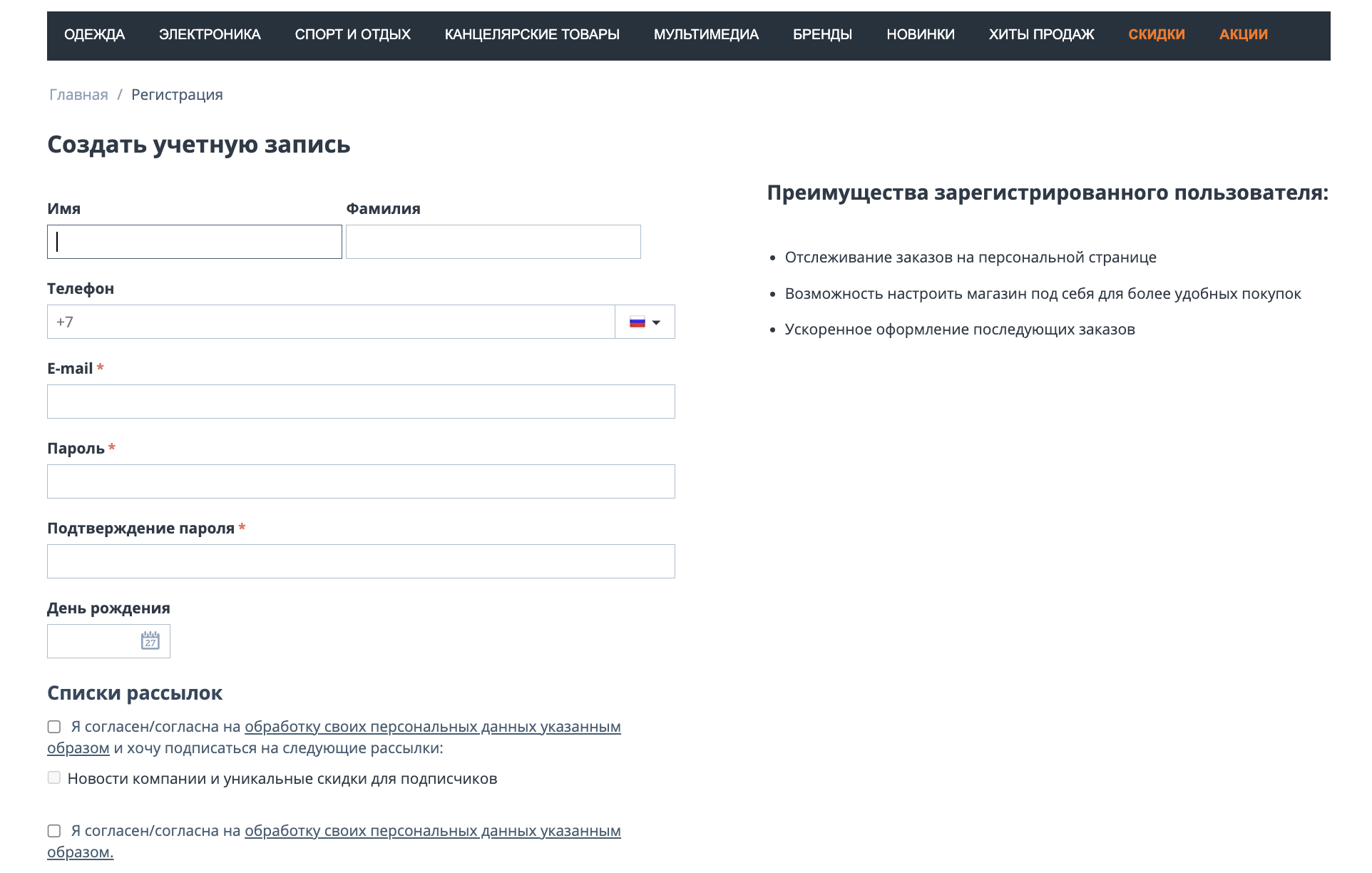Focus the E-mail input field

coord(361,402)
